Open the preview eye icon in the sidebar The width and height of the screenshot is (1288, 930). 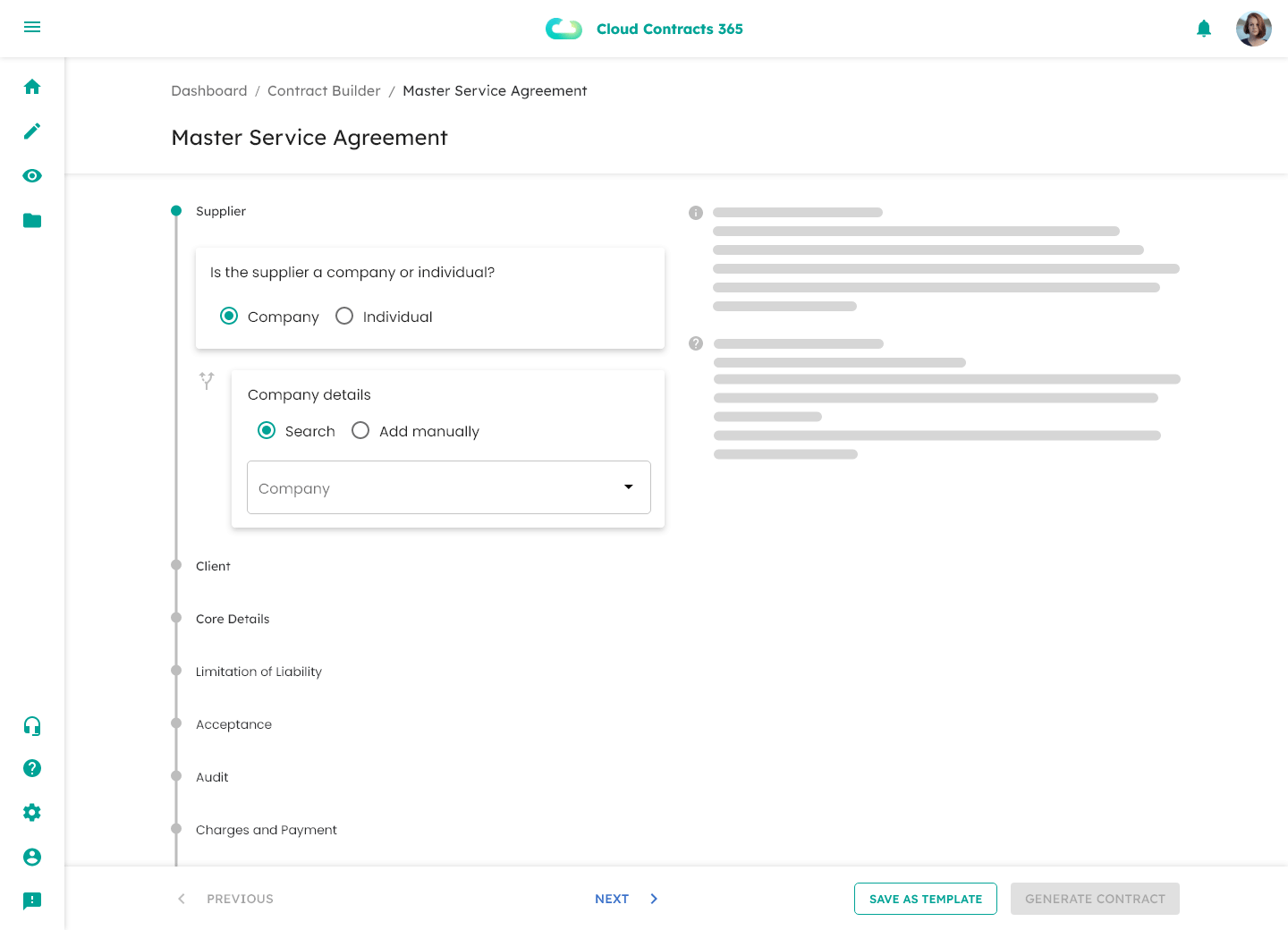click(x=32, y=175)
